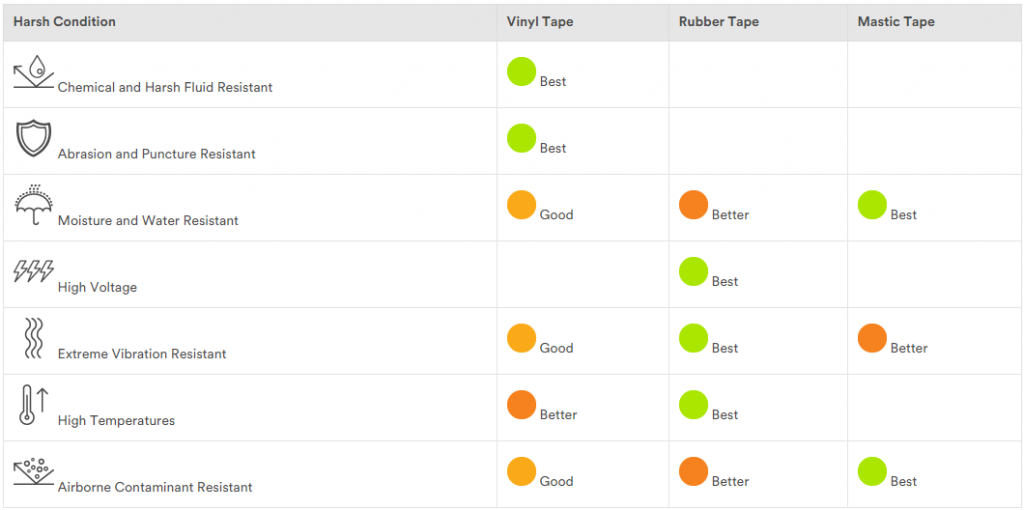1024x510 pixels.
Task: Click the lightning bolts high voltage icon
Action: pos(33,271)
